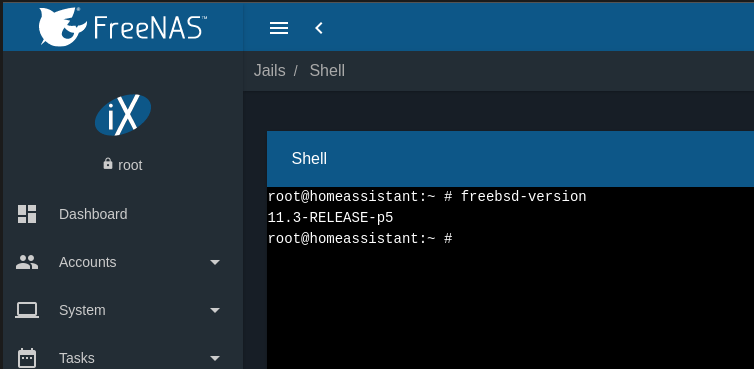Click the lock icon beside root
This screenshot has height=369, width=754.
(x=108, y=164)
